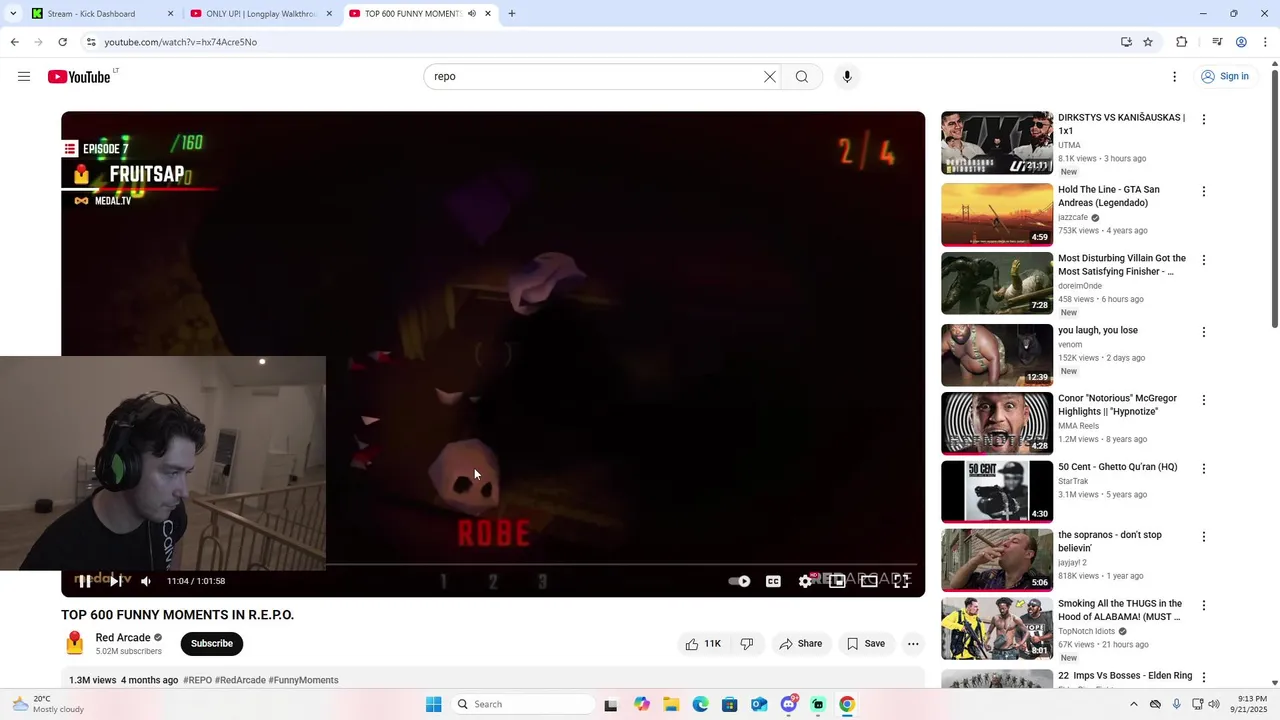This screenshot has width=1280, height=720.
Task: Open the #FunnyMoments hashtag link
Action: pos(303,680)
